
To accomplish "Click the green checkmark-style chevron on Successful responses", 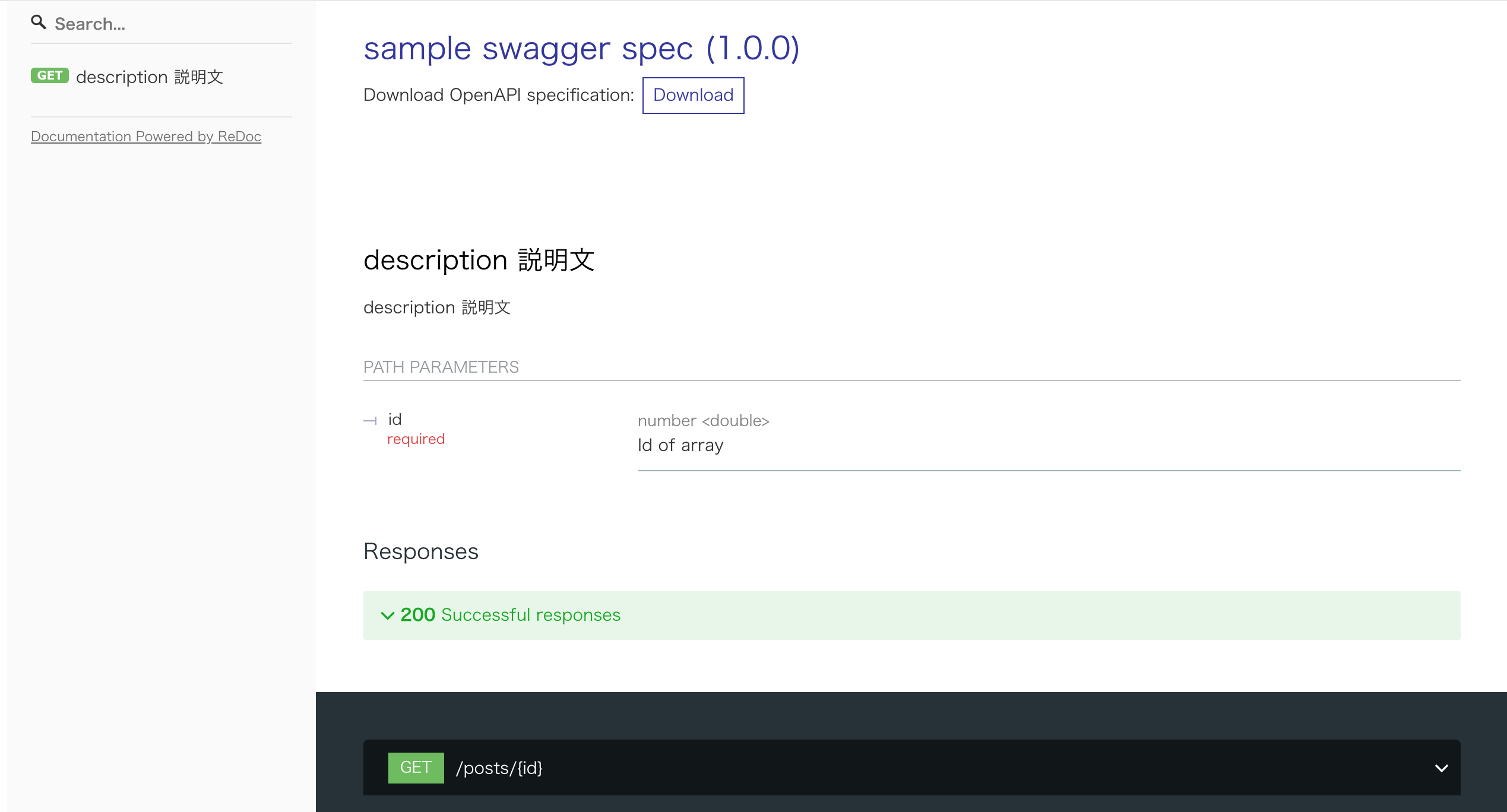I will tap(387, 615).
